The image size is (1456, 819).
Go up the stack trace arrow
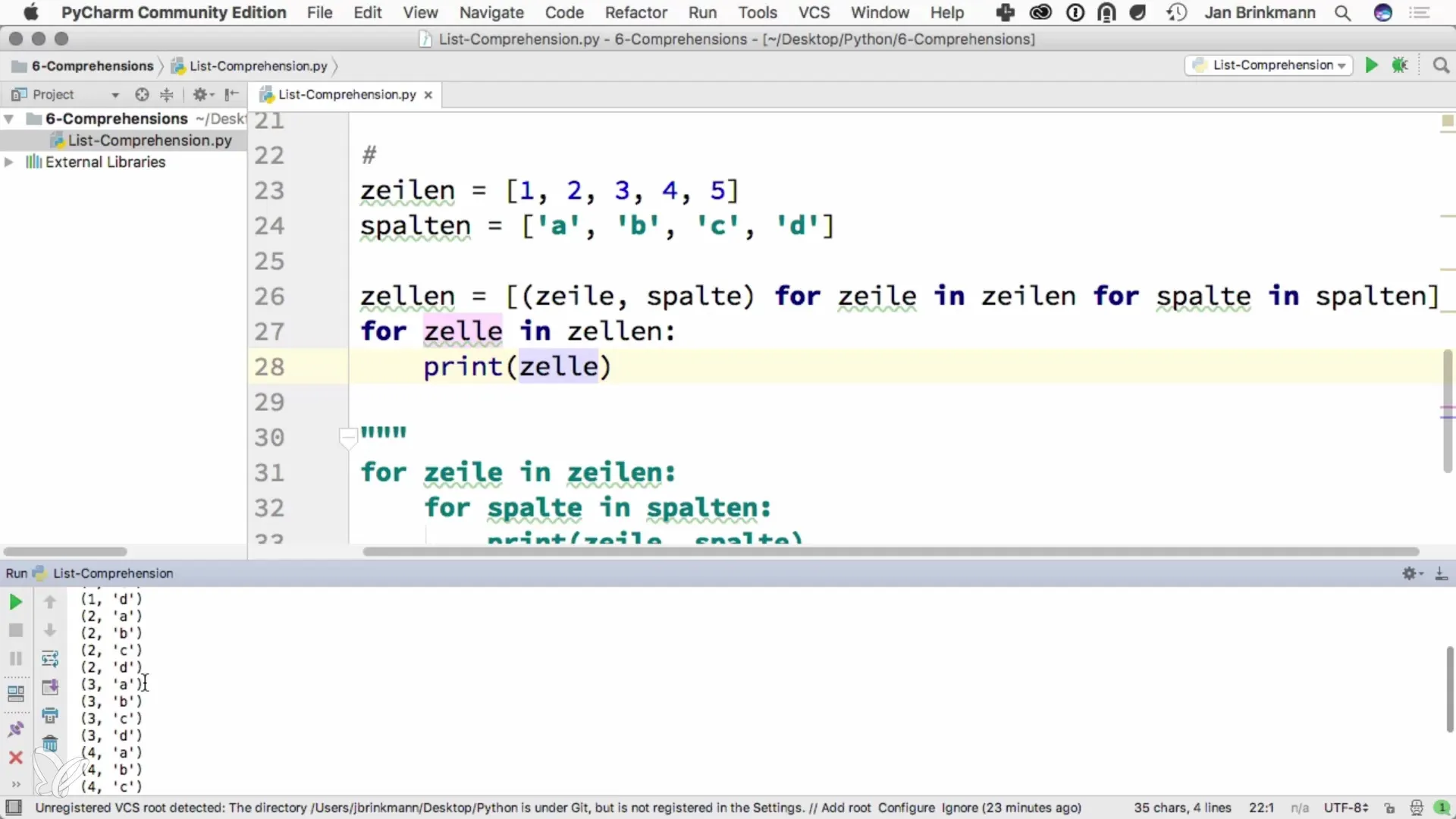point(50,602)
